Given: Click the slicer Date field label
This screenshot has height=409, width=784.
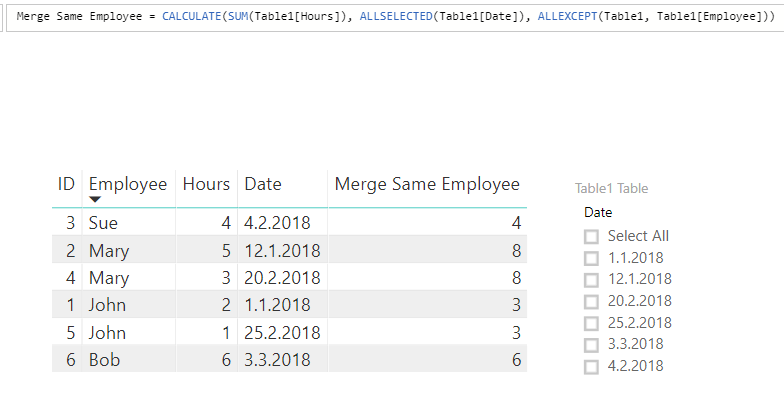Looking at the screenshot, I should [598, 212].
